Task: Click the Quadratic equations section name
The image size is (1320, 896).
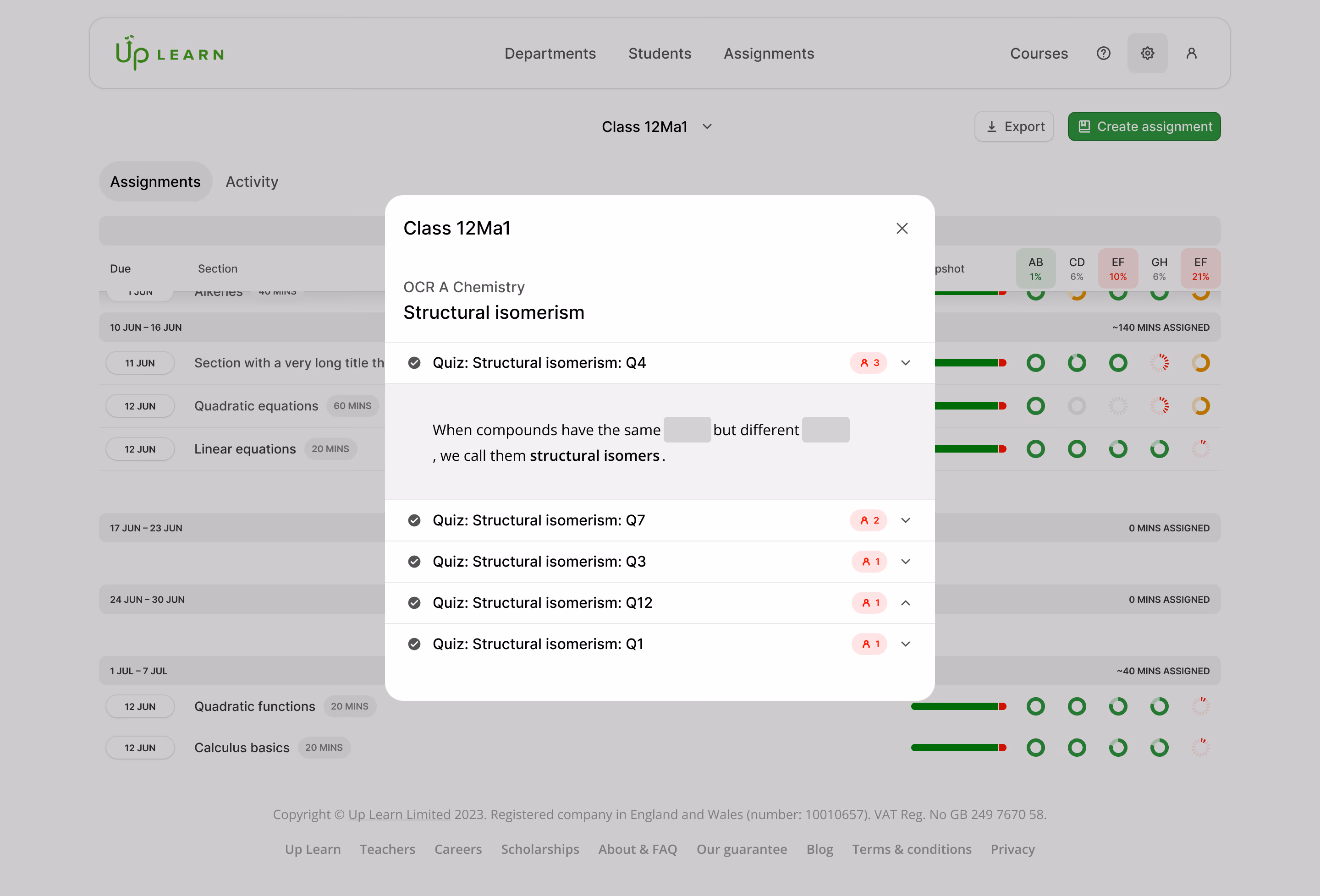Action: tap(256, 406)
